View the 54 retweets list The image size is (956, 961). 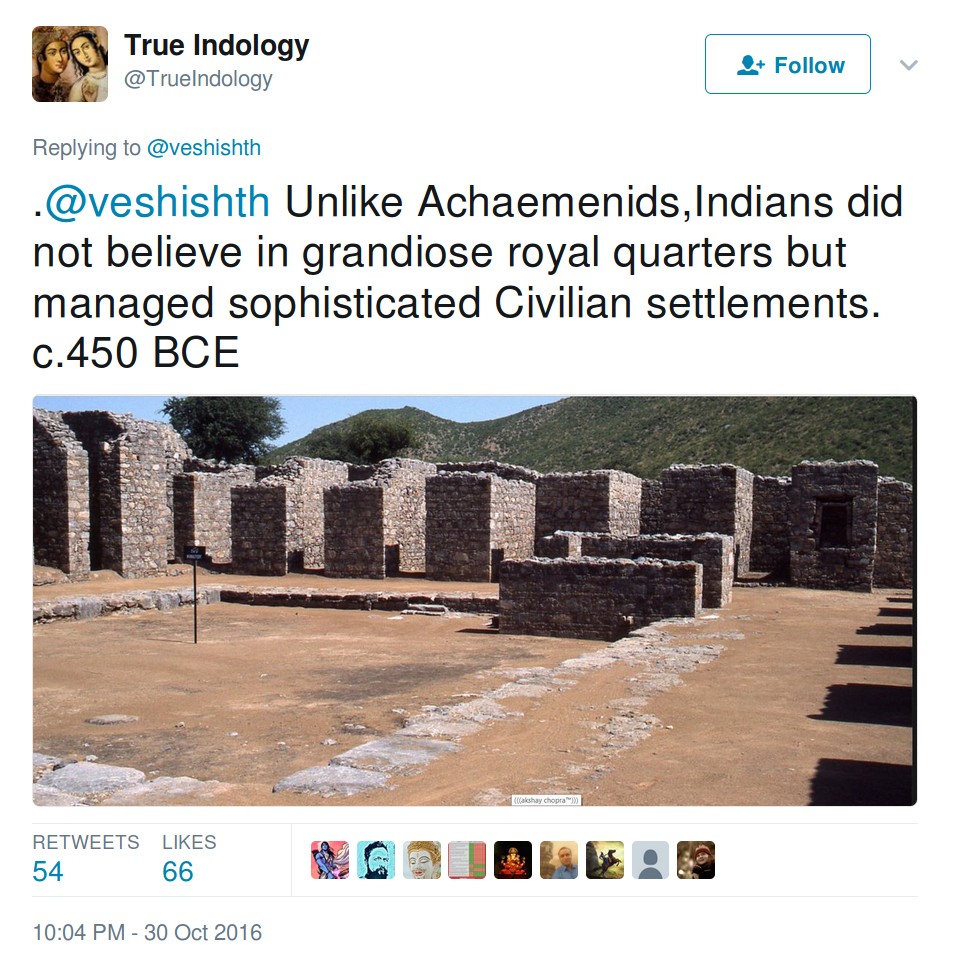tap(86, 858)
